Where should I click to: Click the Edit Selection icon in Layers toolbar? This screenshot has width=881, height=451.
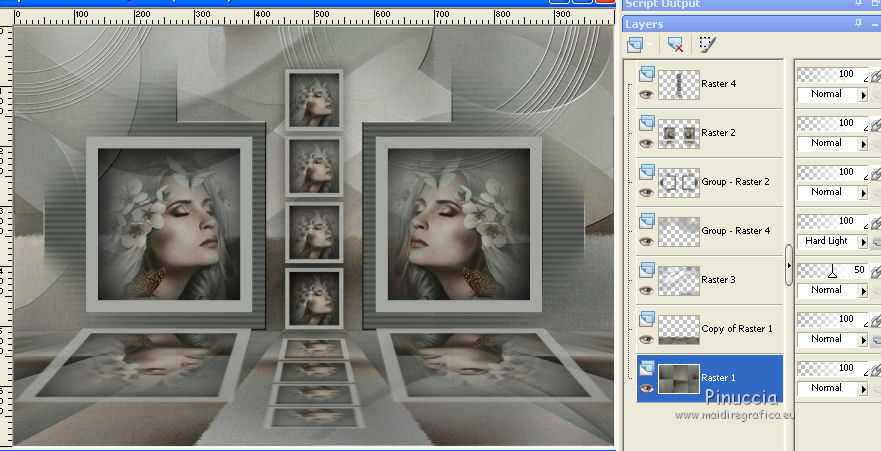click(708, 45)
